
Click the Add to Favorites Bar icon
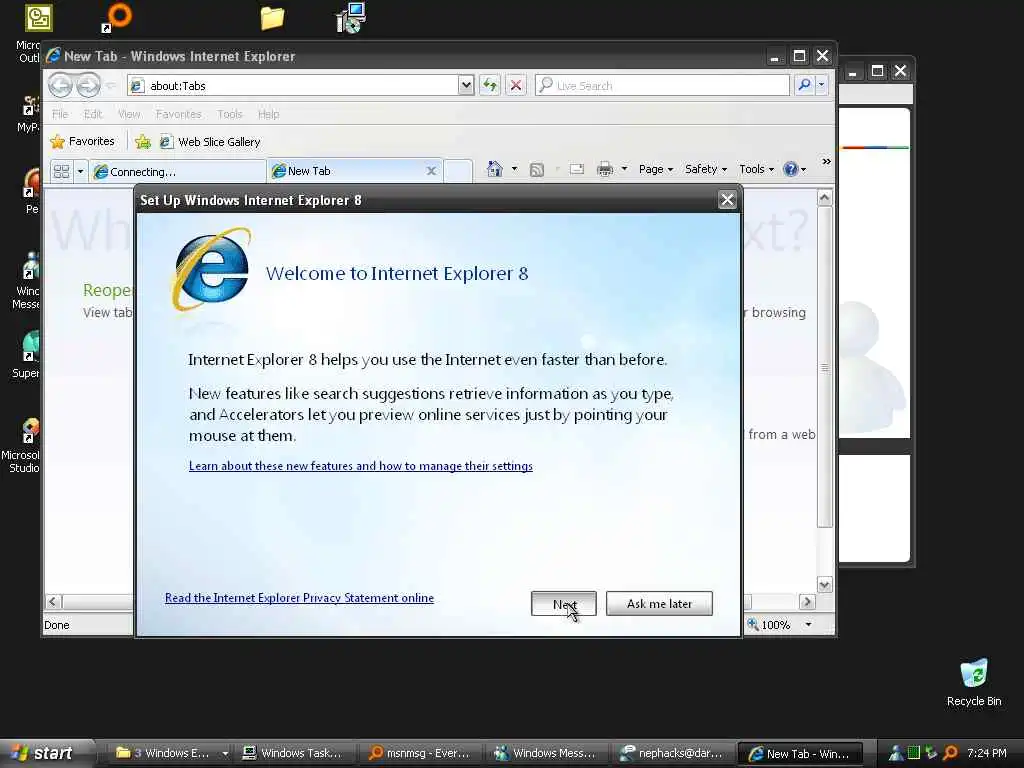click(x=143, y=142)
